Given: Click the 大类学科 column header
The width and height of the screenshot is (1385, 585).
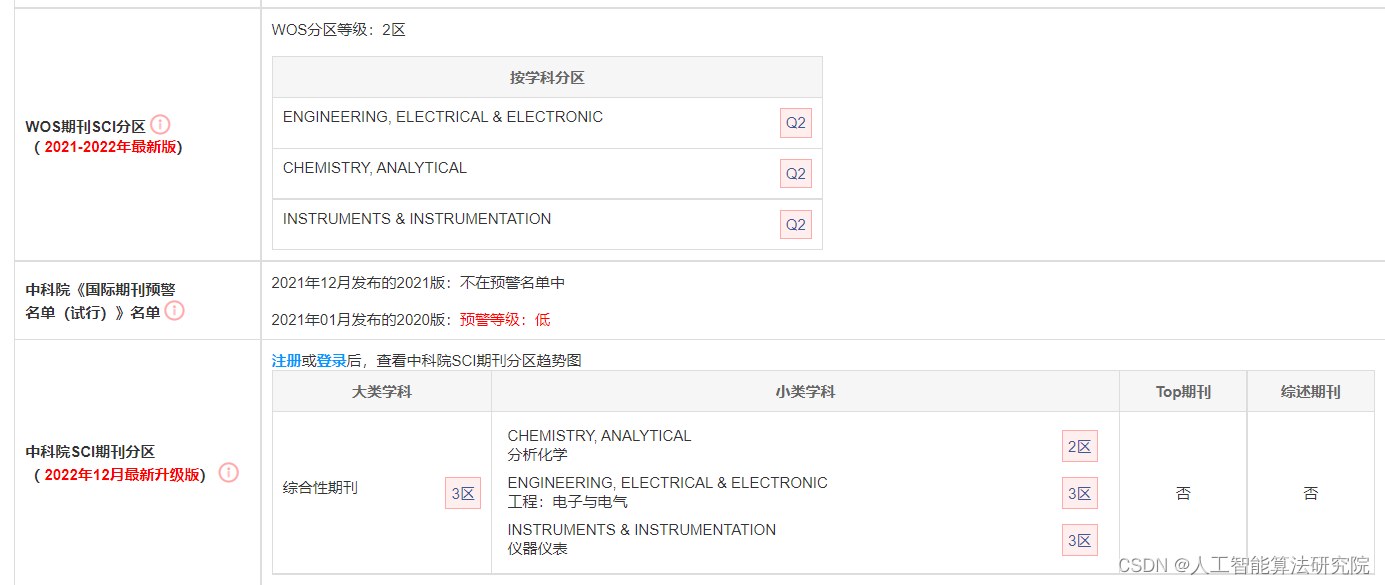Looking at the screenshot, I should point(381,392).
